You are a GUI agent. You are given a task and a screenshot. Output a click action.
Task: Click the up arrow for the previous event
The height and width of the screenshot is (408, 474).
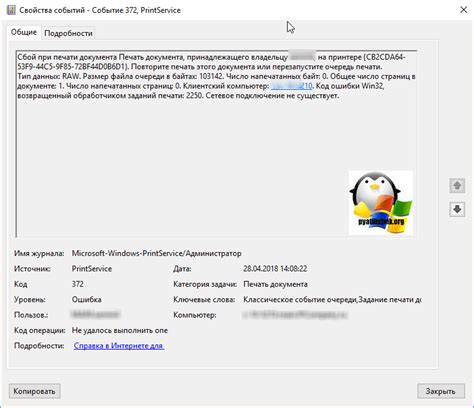pyautogui.click(x=457, y=185)
